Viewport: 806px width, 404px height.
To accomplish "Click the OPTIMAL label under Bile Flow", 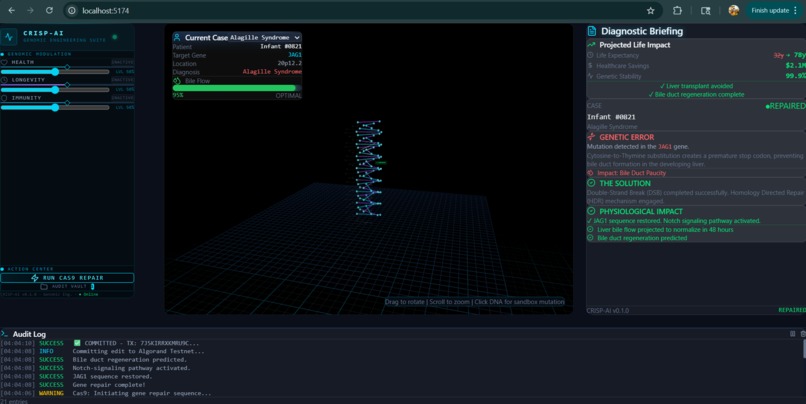I will pos(288,96).
